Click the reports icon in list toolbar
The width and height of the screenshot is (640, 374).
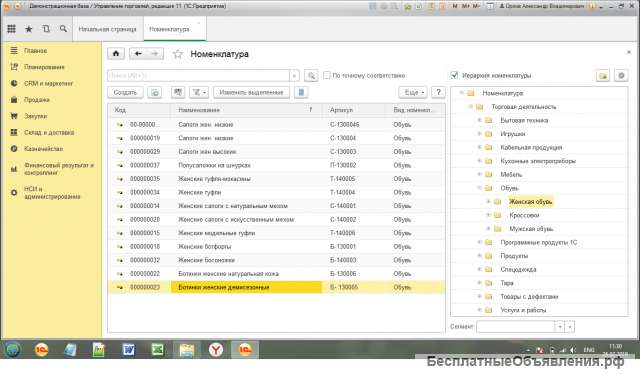(178, 93)
